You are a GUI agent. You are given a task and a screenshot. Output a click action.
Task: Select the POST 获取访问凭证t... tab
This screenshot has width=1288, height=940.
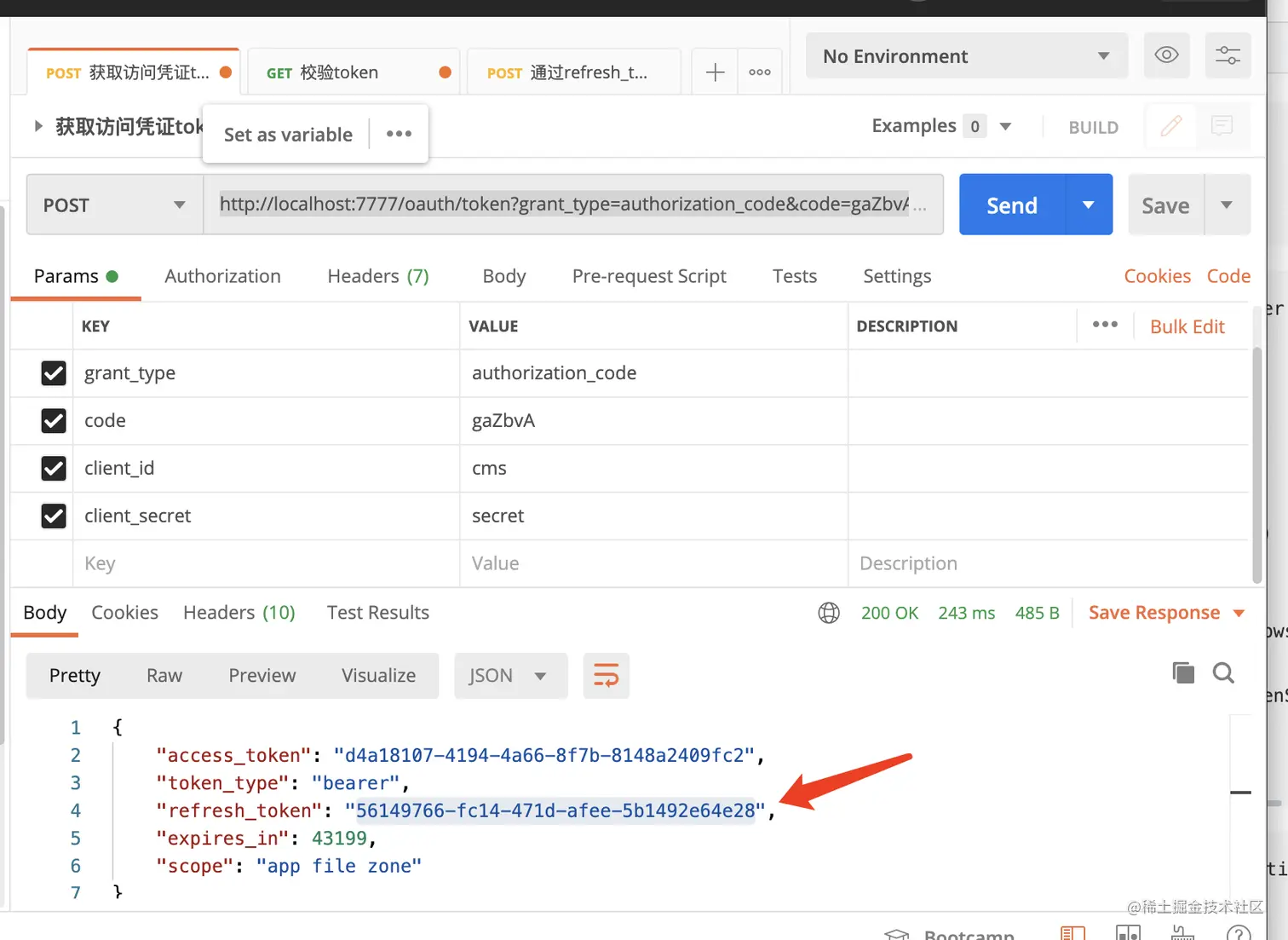click(x=133, y=72)
